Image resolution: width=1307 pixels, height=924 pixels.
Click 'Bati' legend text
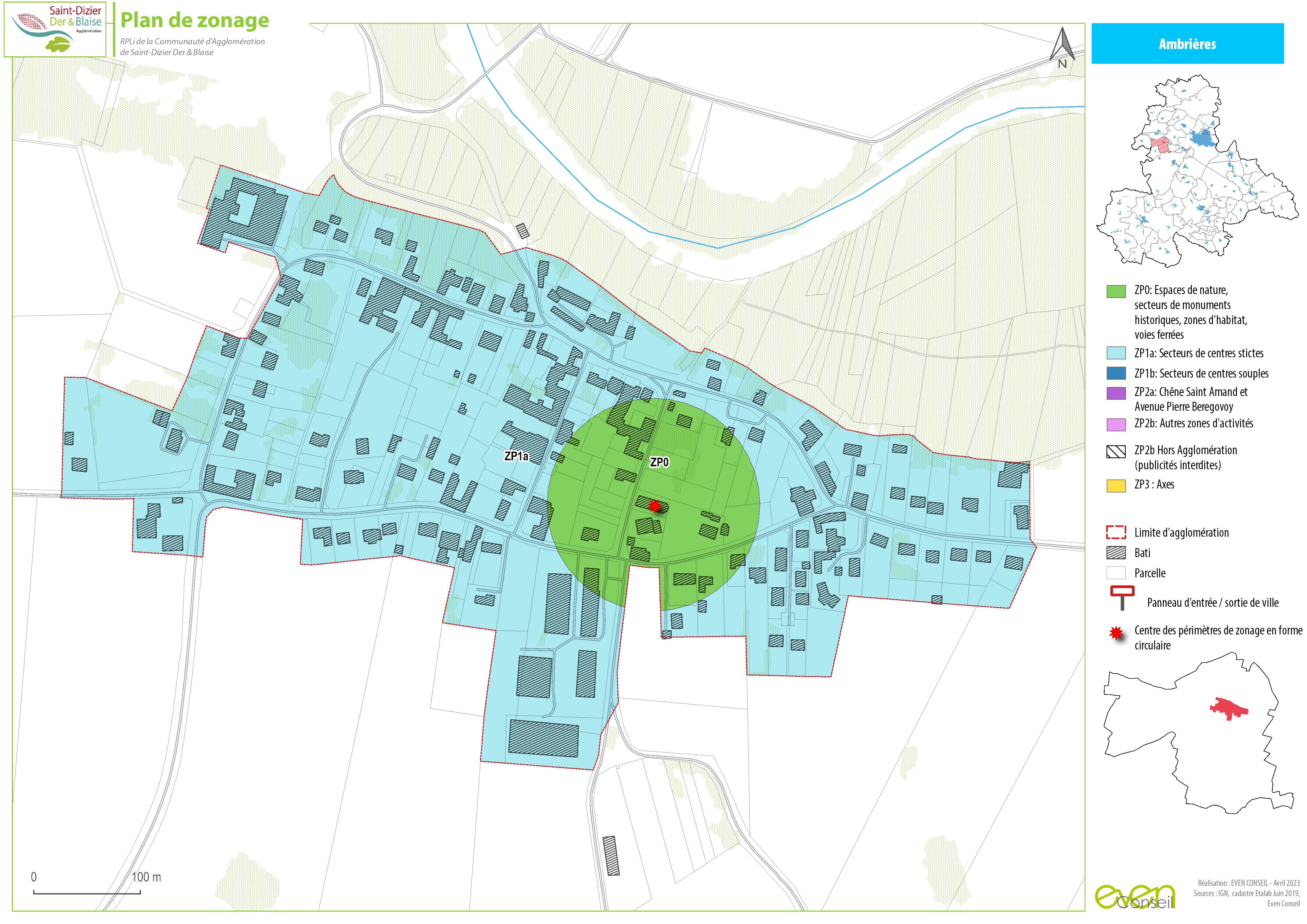tap(1142, 553)
